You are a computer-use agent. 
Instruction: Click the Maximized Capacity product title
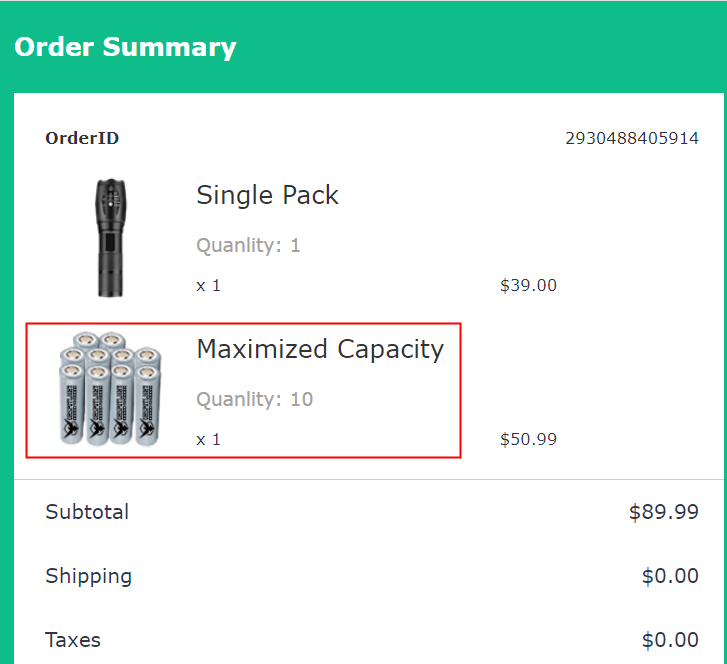(320, 349)
